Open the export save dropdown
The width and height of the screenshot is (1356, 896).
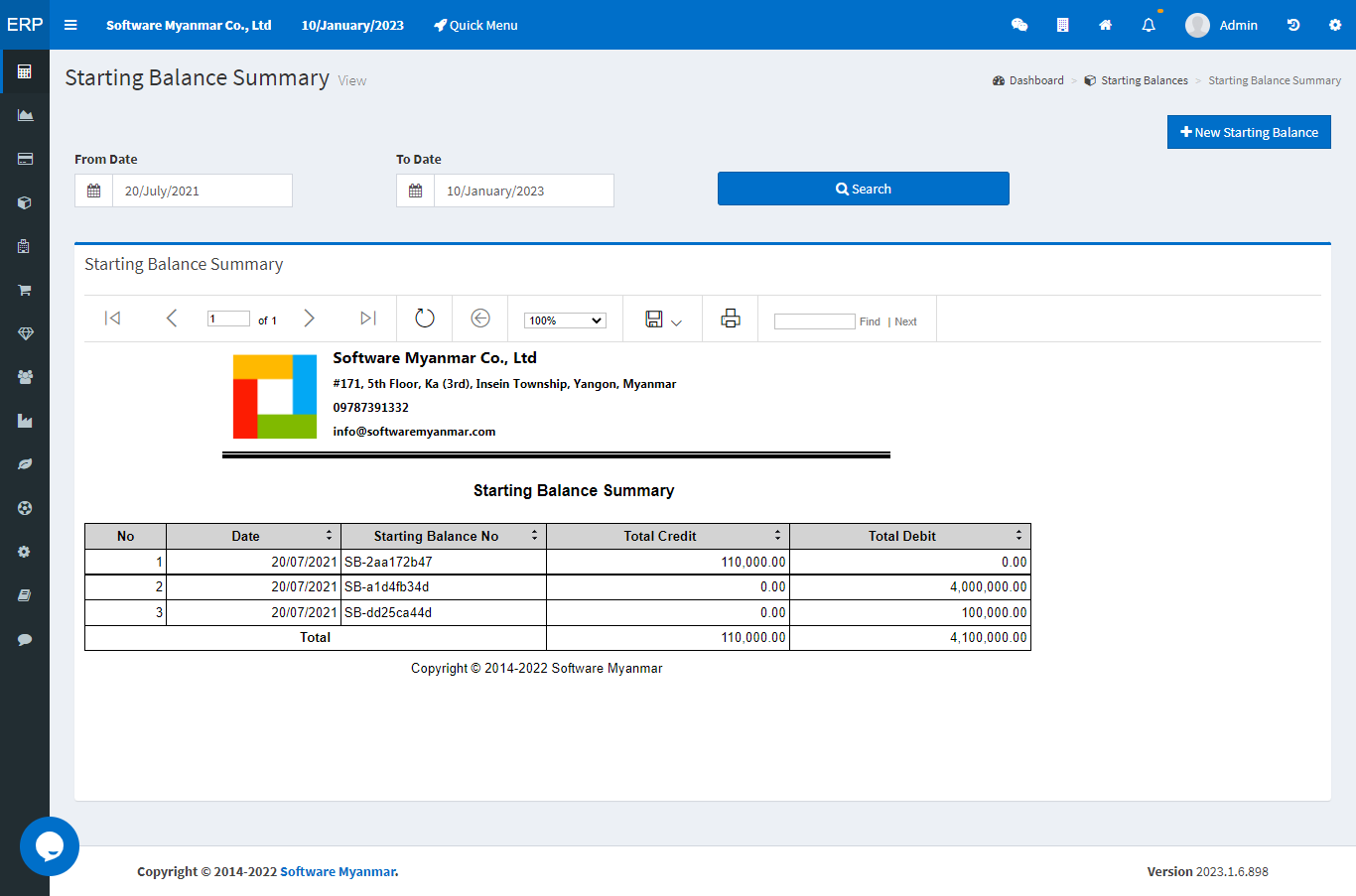663,319
